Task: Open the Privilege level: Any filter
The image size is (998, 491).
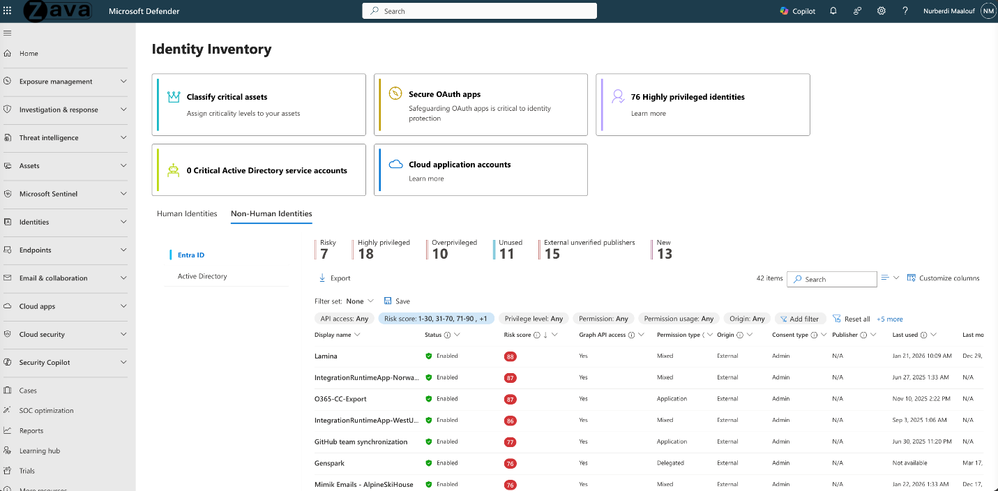Action: tap(533, 318)
